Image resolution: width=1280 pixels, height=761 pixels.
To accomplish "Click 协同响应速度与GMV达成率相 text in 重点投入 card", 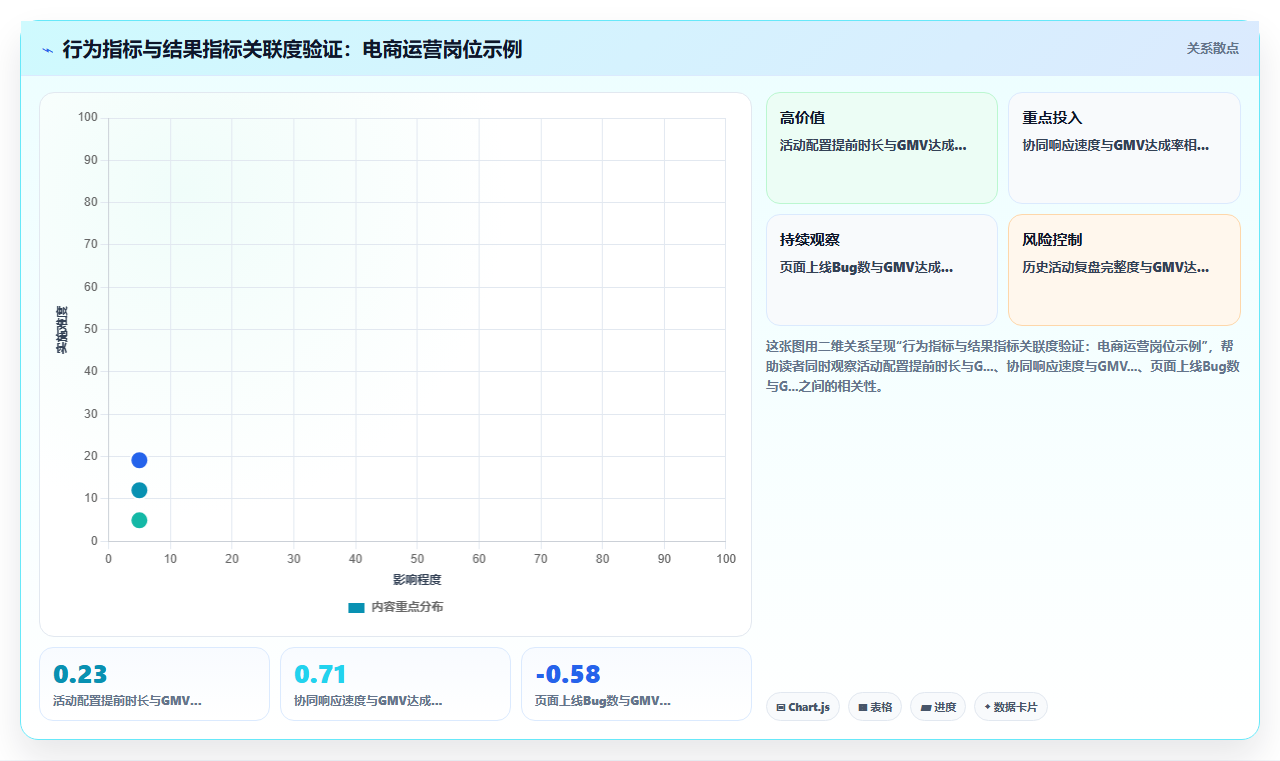I will point(1115,145).
